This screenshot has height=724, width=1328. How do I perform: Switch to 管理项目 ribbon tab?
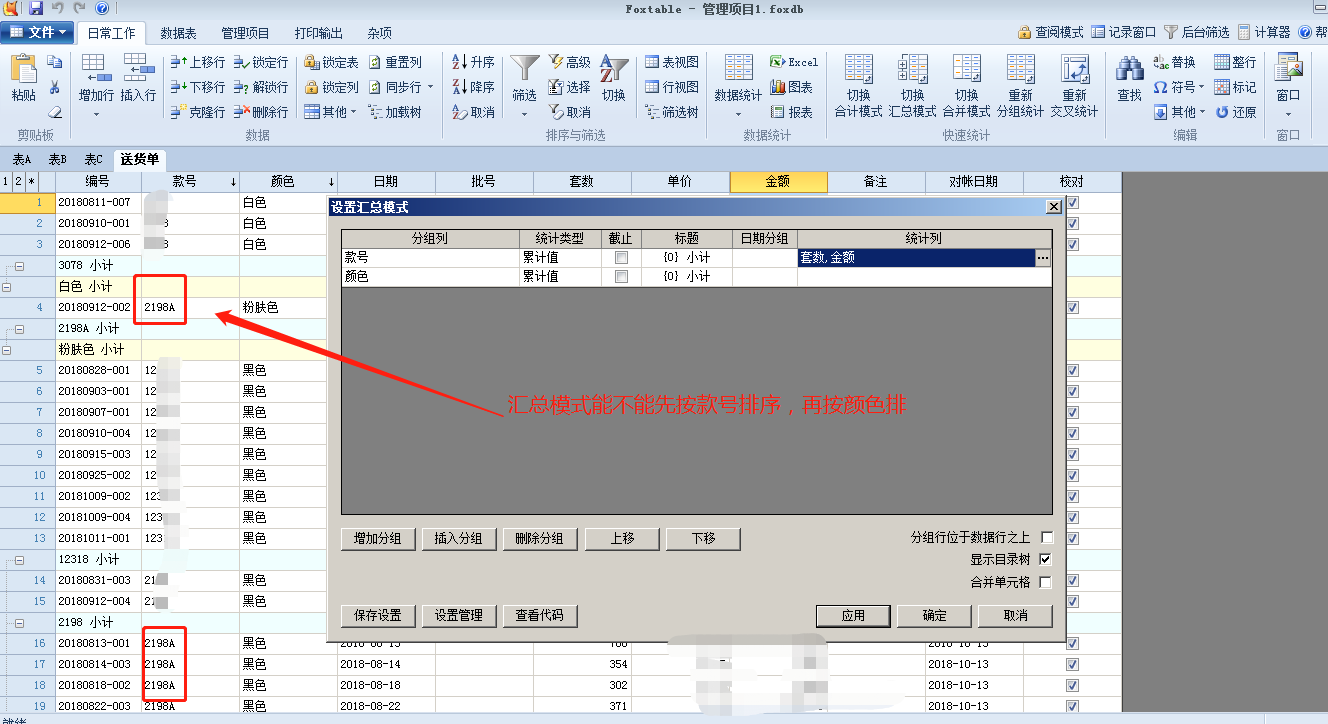246,33
